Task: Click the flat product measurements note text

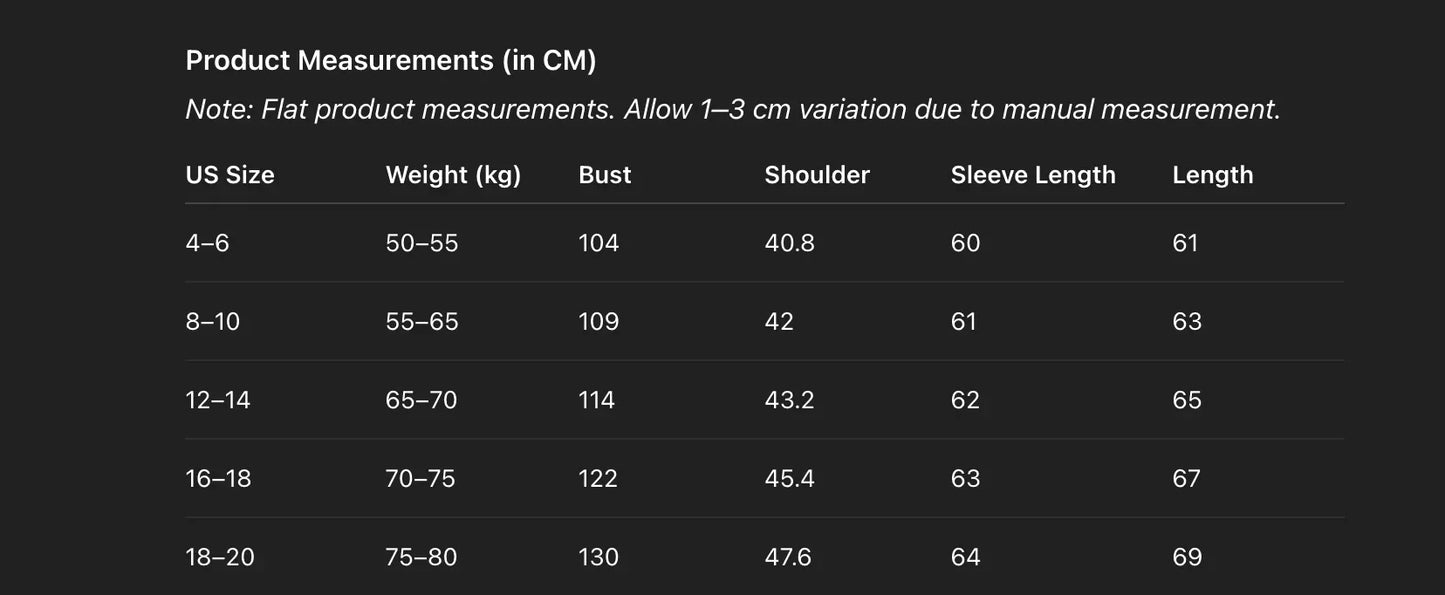Action: (733, 109)
